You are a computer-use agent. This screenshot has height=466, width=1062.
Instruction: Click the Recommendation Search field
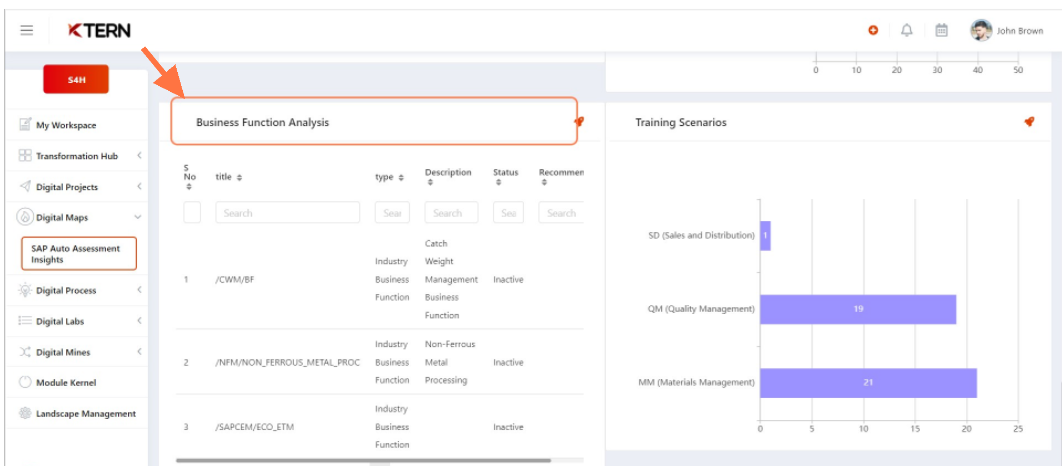tap(561, 213)
